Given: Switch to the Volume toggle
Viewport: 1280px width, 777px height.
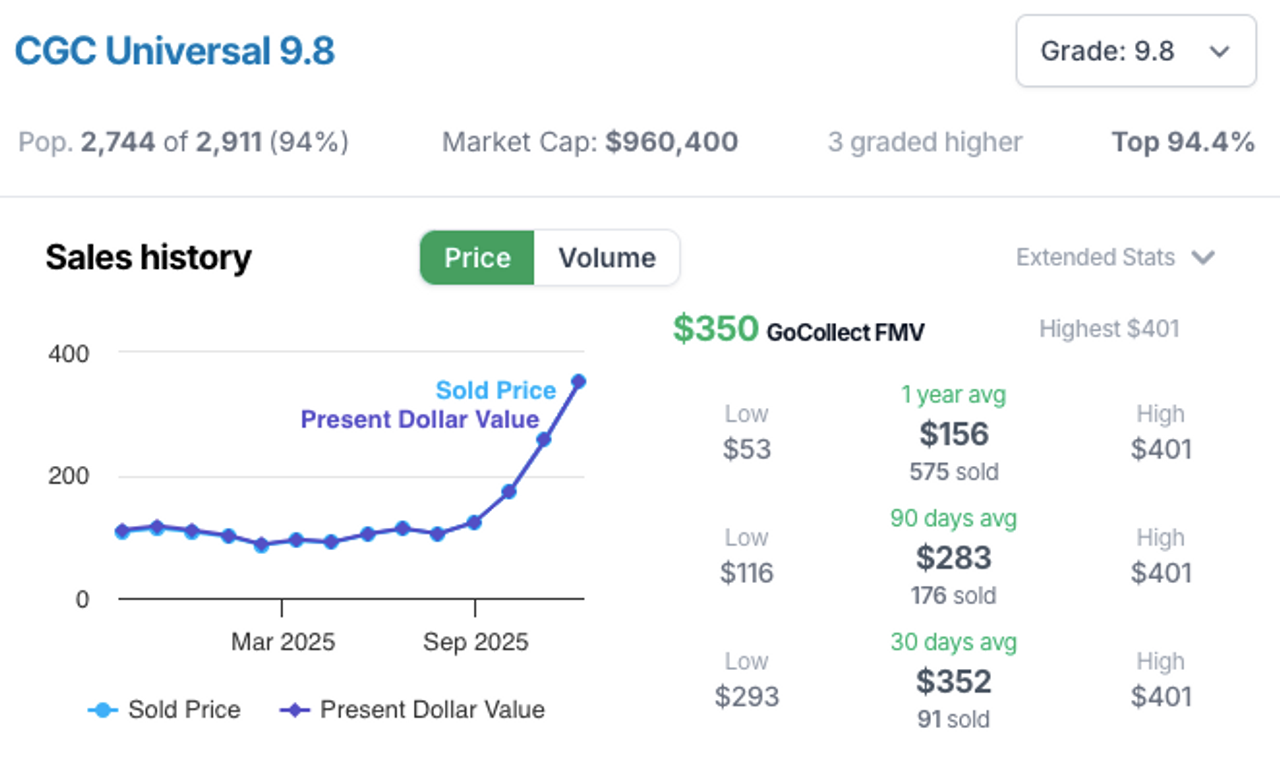Looking at the screenshot, I should tap(607, 258).
